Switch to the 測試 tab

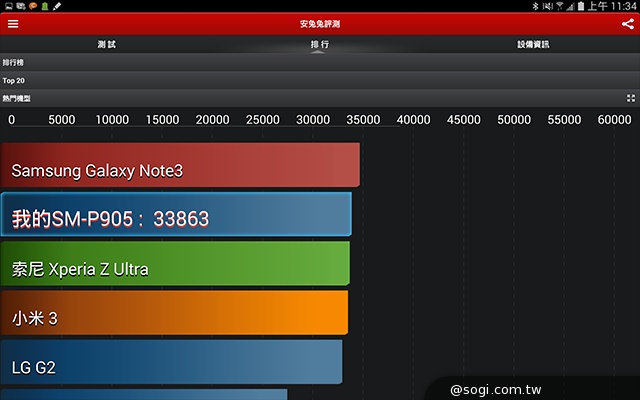pyautogui.click(x=106, y=44)
